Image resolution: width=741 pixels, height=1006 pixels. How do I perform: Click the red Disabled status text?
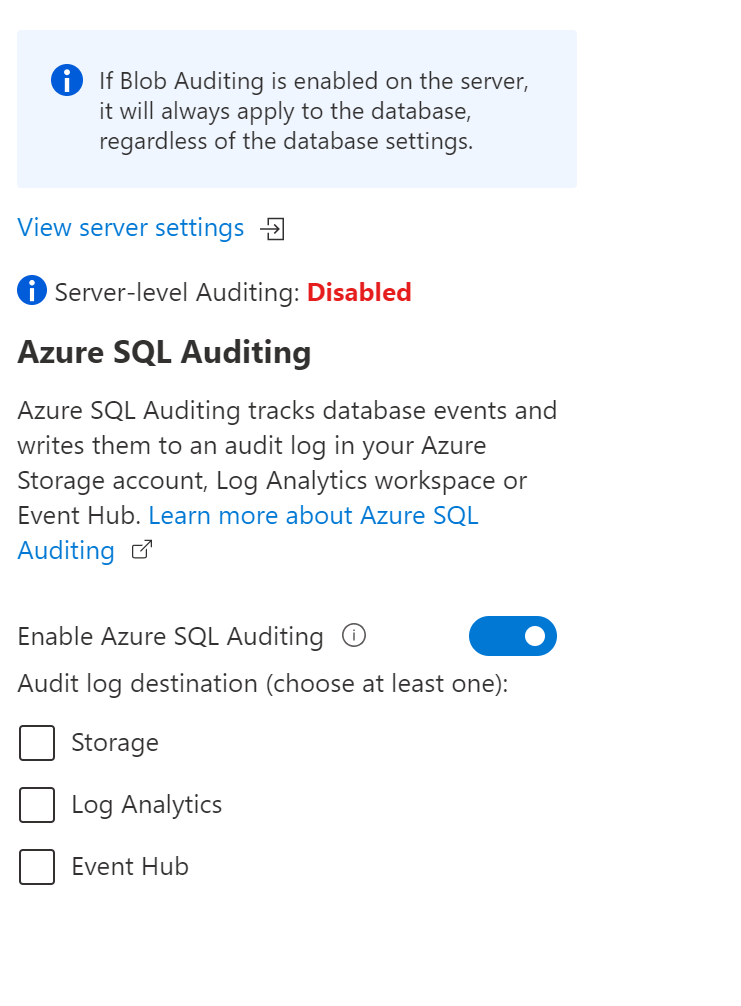pyautogui.click(x=359, y=293)
